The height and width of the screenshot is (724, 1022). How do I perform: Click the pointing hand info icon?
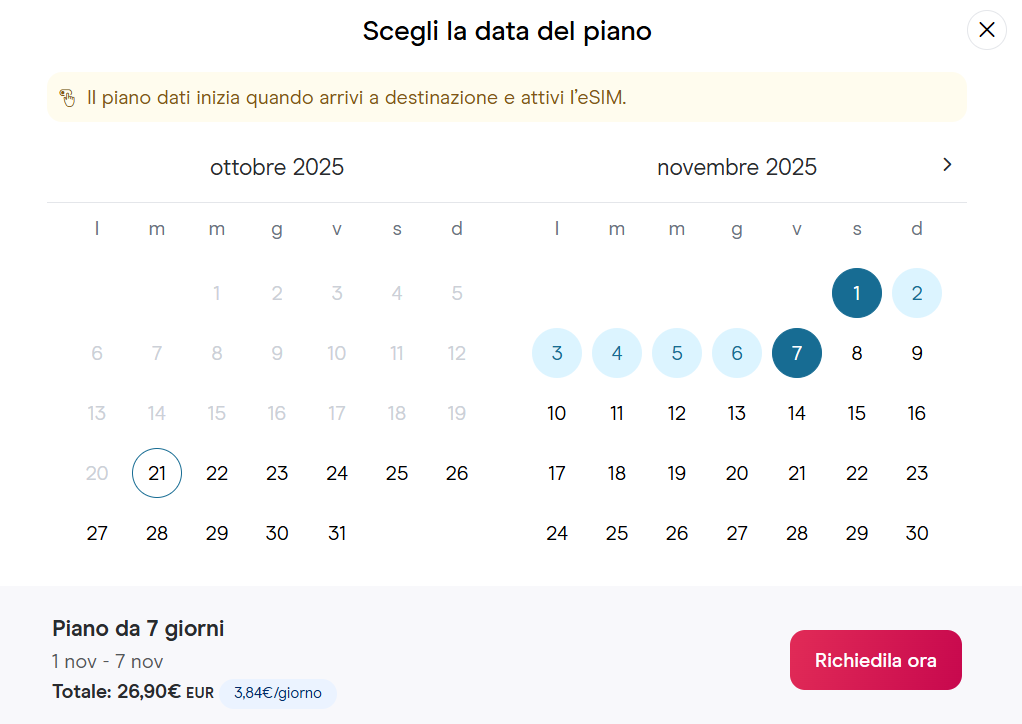[67, 98]
